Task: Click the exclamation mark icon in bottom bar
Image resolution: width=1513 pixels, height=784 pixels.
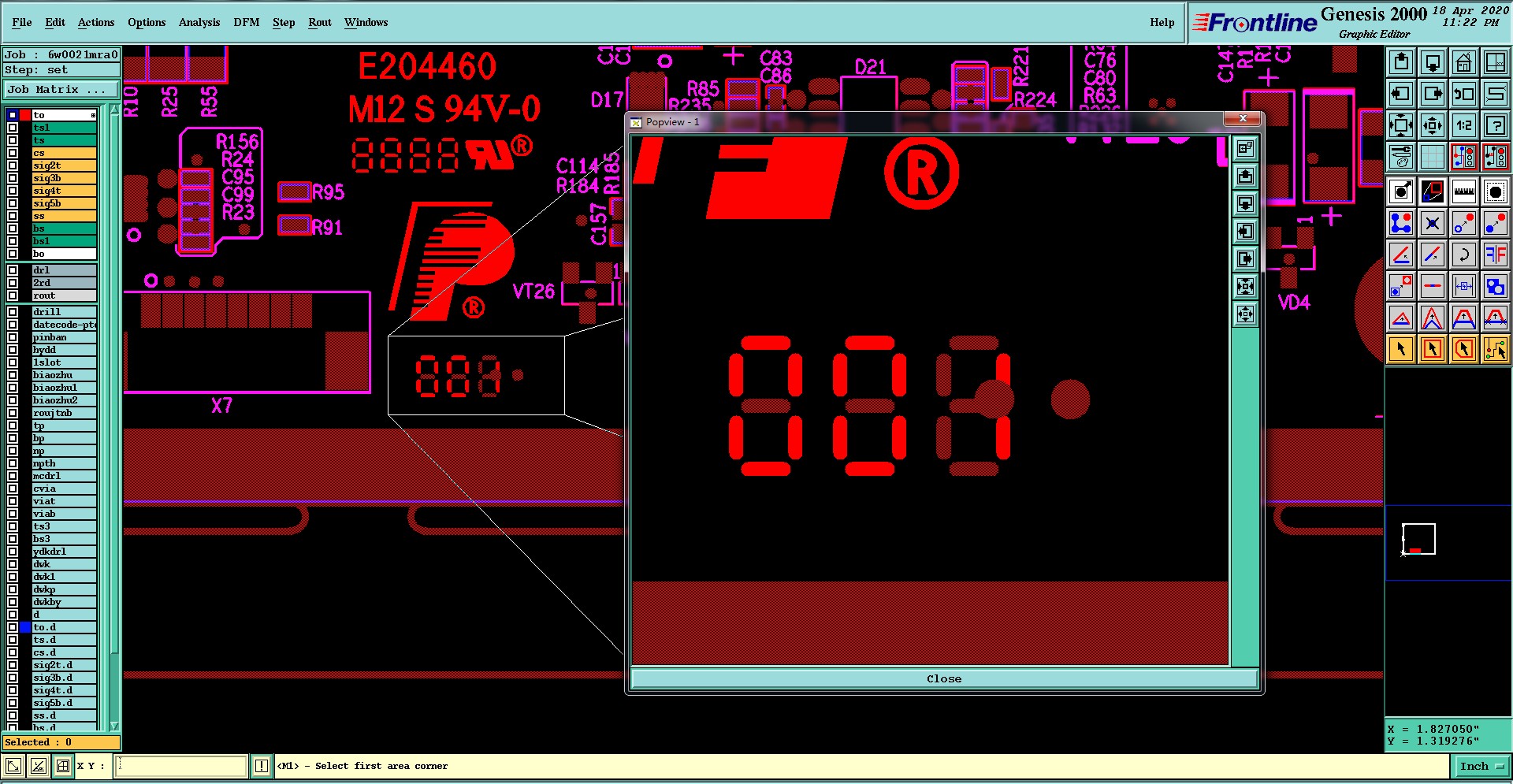Action: click(262, 766)
